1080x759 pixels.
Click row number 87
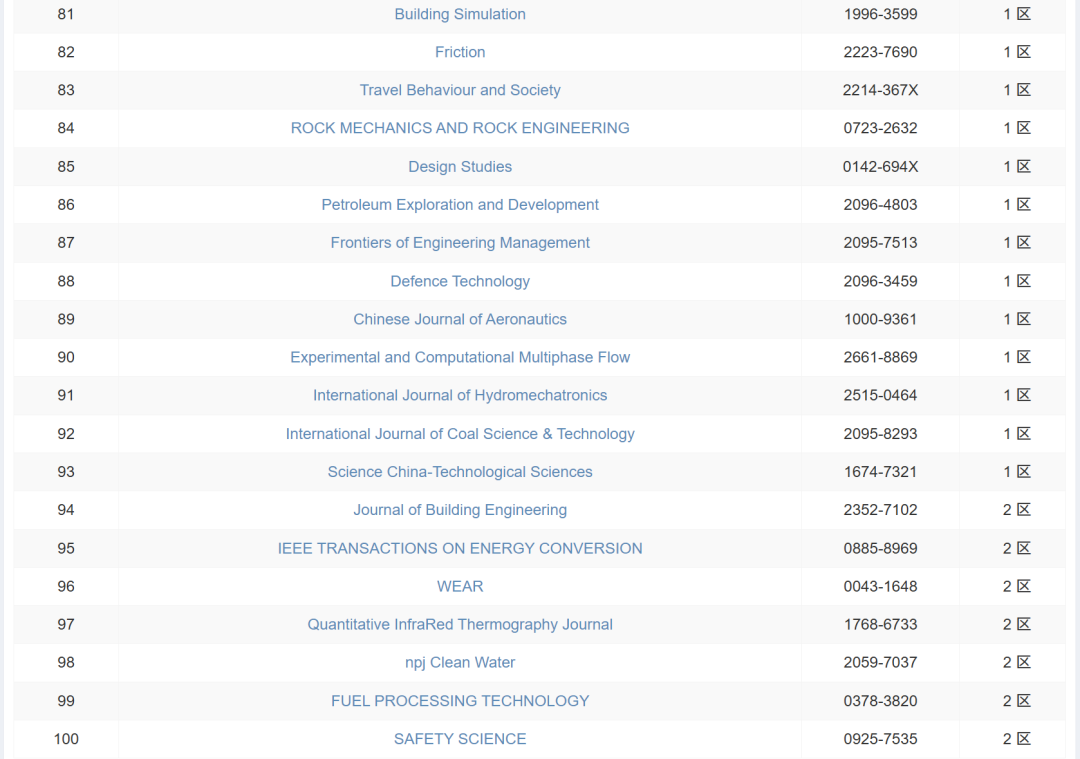65,242
